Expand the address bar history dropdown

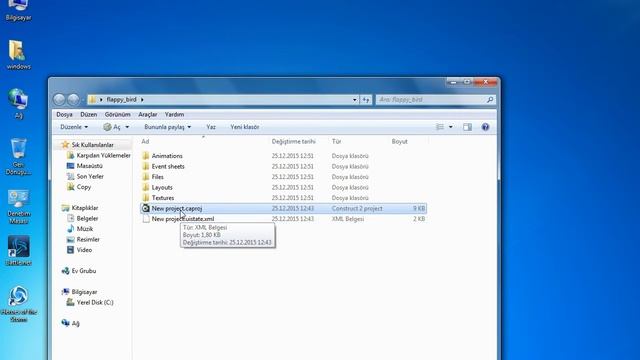coord(355,100)
